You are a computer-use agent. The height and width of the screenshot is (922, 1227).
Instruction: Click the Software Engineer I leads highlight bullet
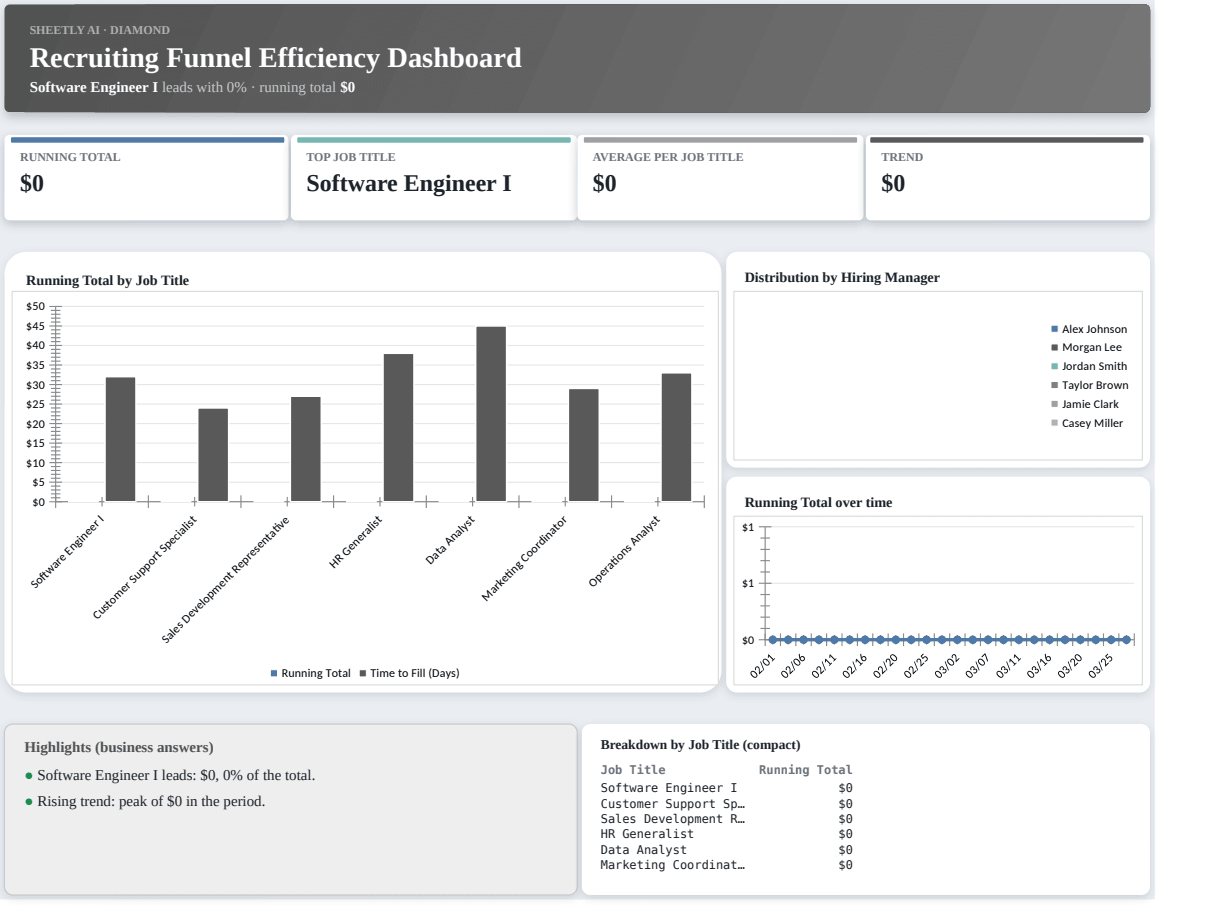tap(170, 775)
